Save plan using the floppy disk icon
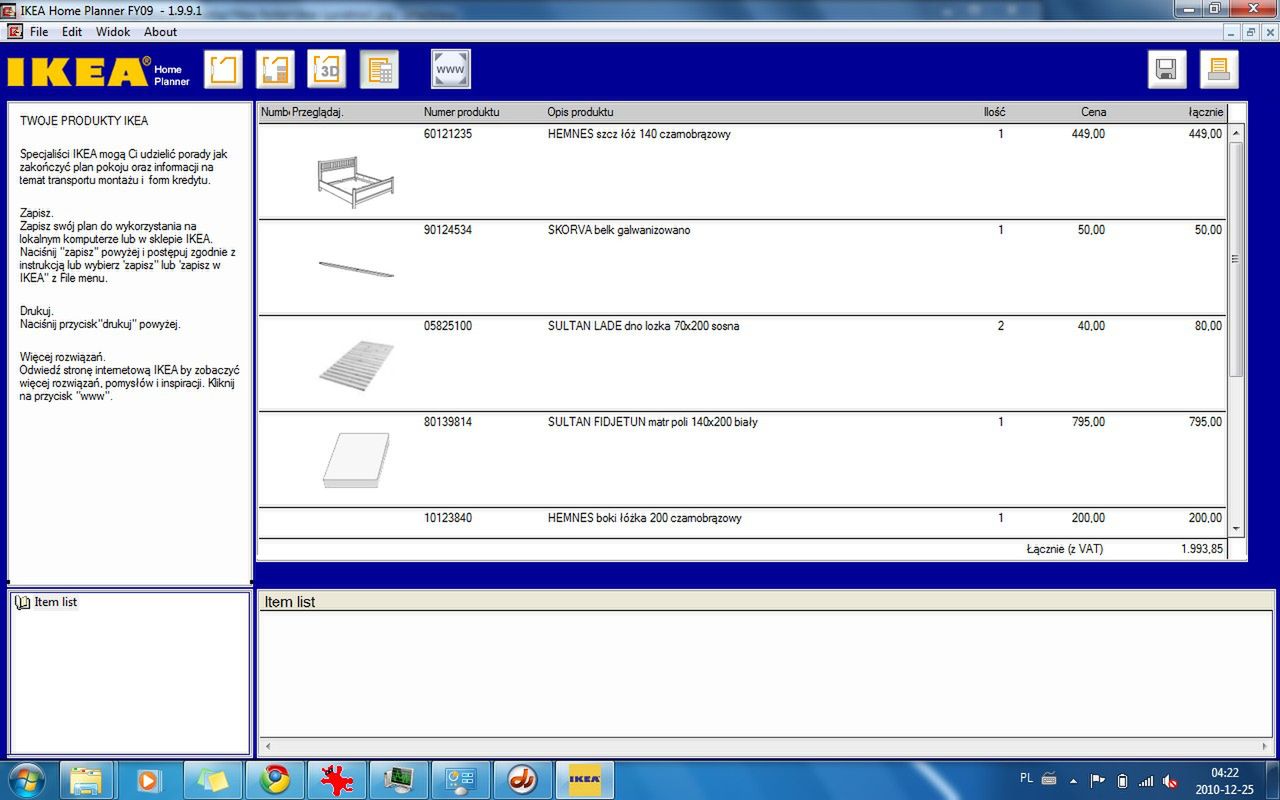The height and width of the screenshot is (800, 1280). point(1167,69)
